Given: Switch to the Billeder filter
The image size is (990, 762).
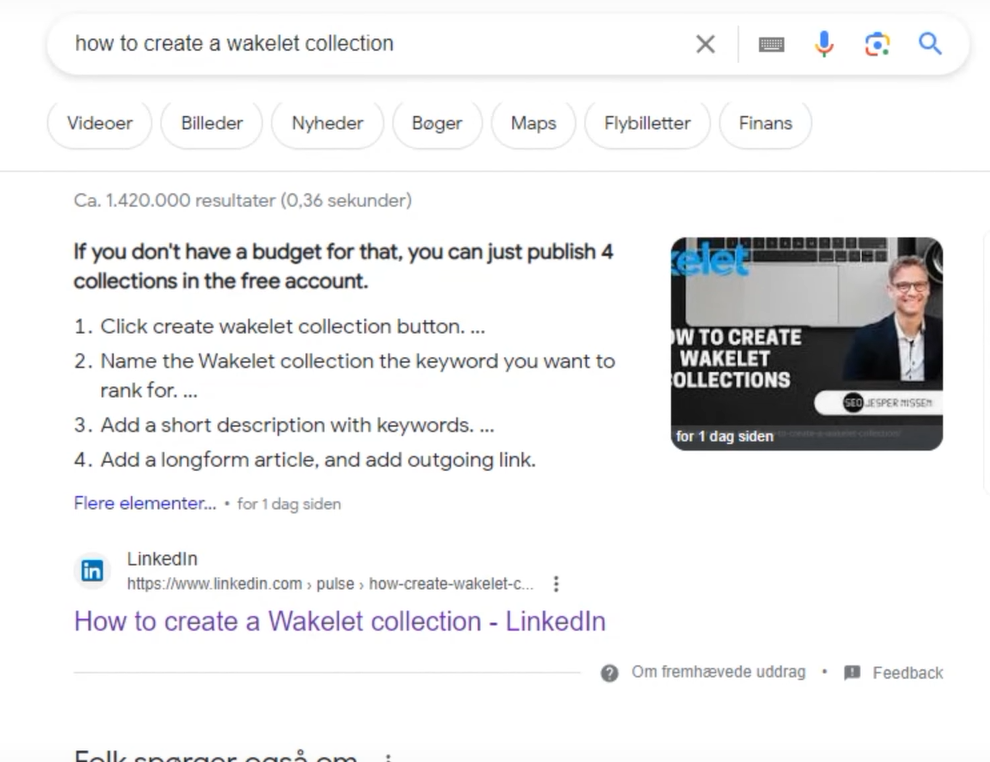Looking at the screenshot, I should [212, 123].
